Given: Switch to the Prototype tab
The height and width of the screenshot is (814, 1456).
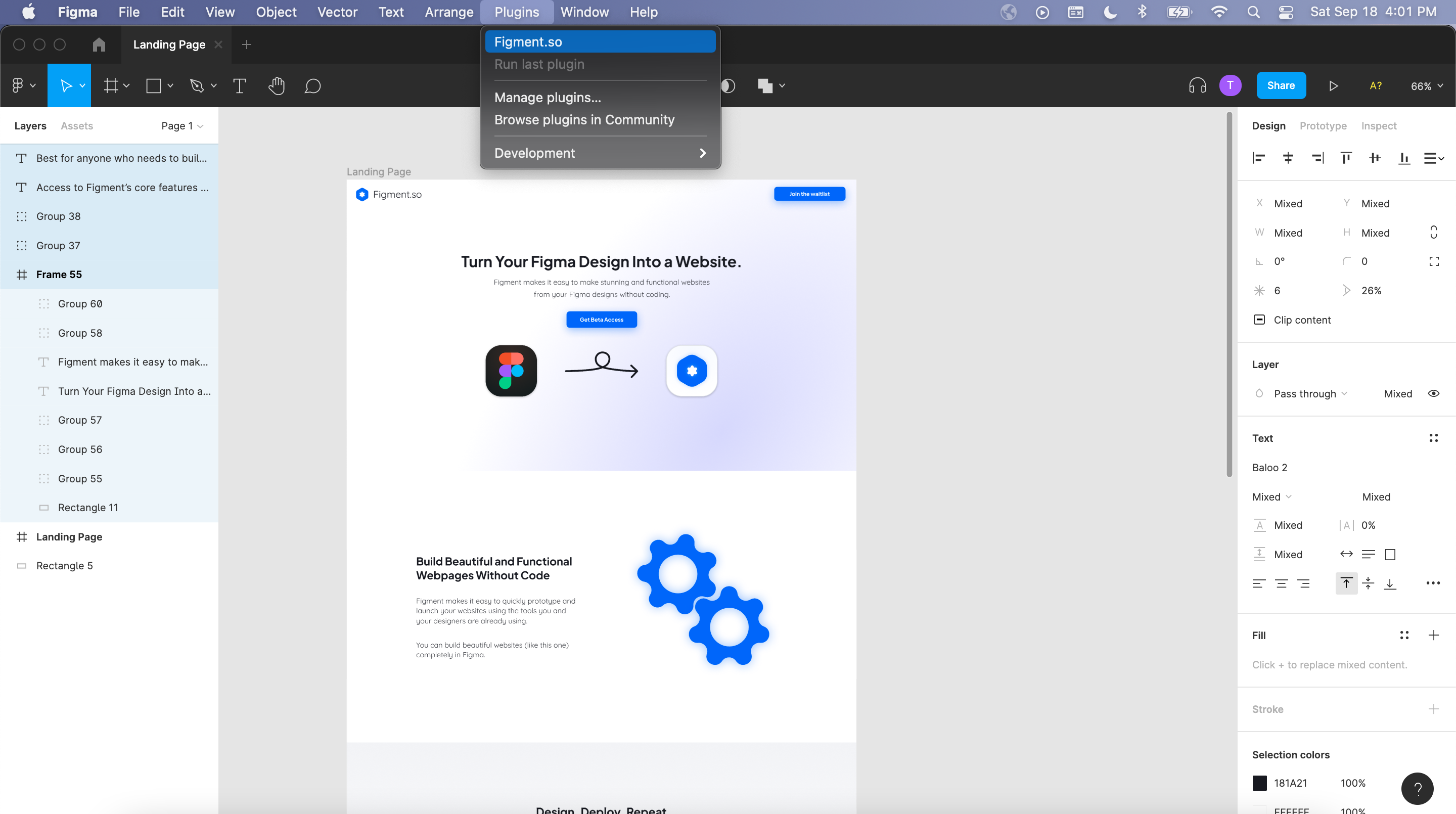Looking at the screenshot, I should coord(1323,125).
